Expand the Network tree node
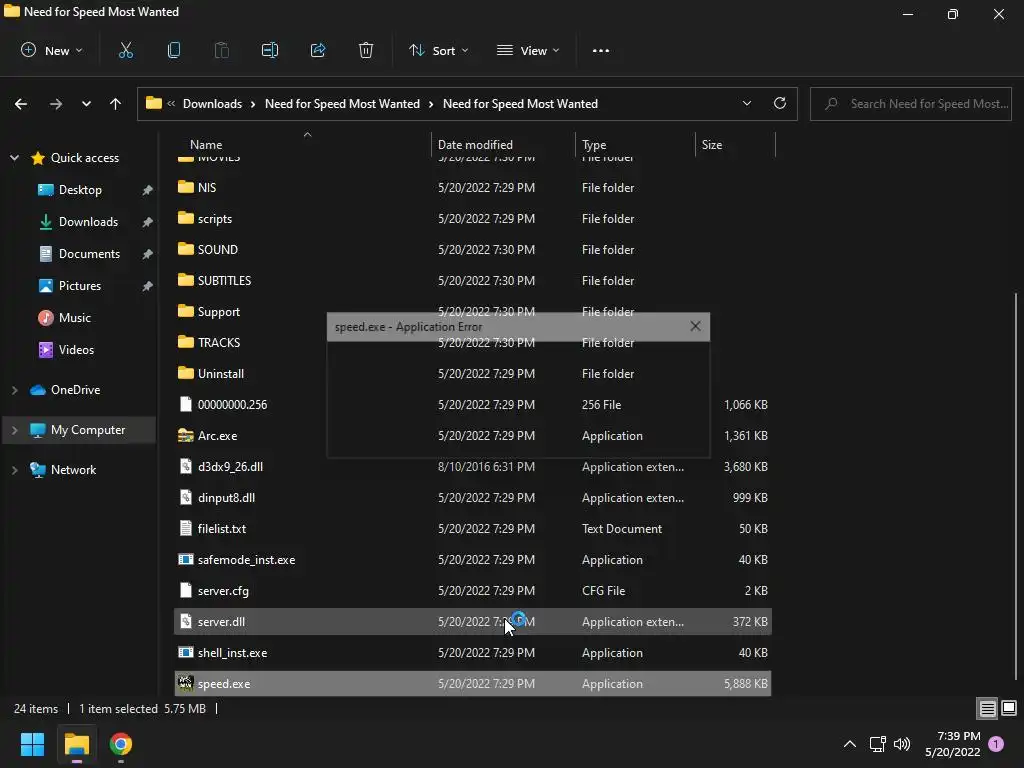Viewport: 1024px width, 768px height. 14,470
